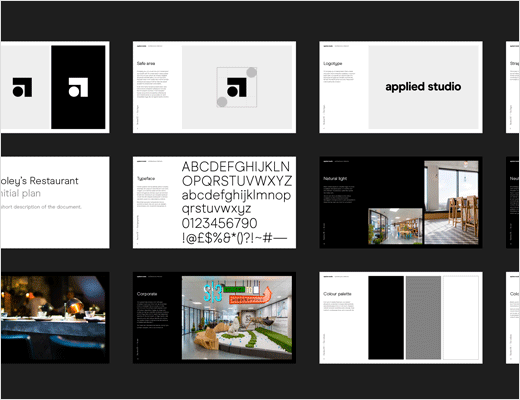Open the corporate lobby photo with neon sign

237,318
